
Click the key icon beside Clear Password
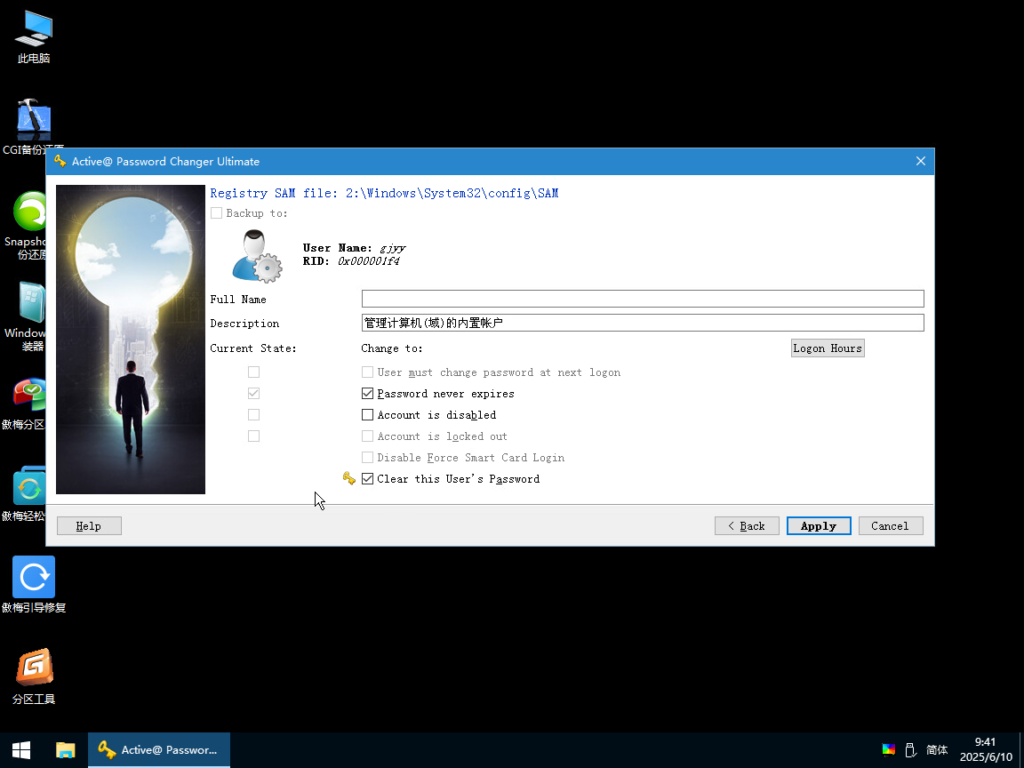point(349,479)
